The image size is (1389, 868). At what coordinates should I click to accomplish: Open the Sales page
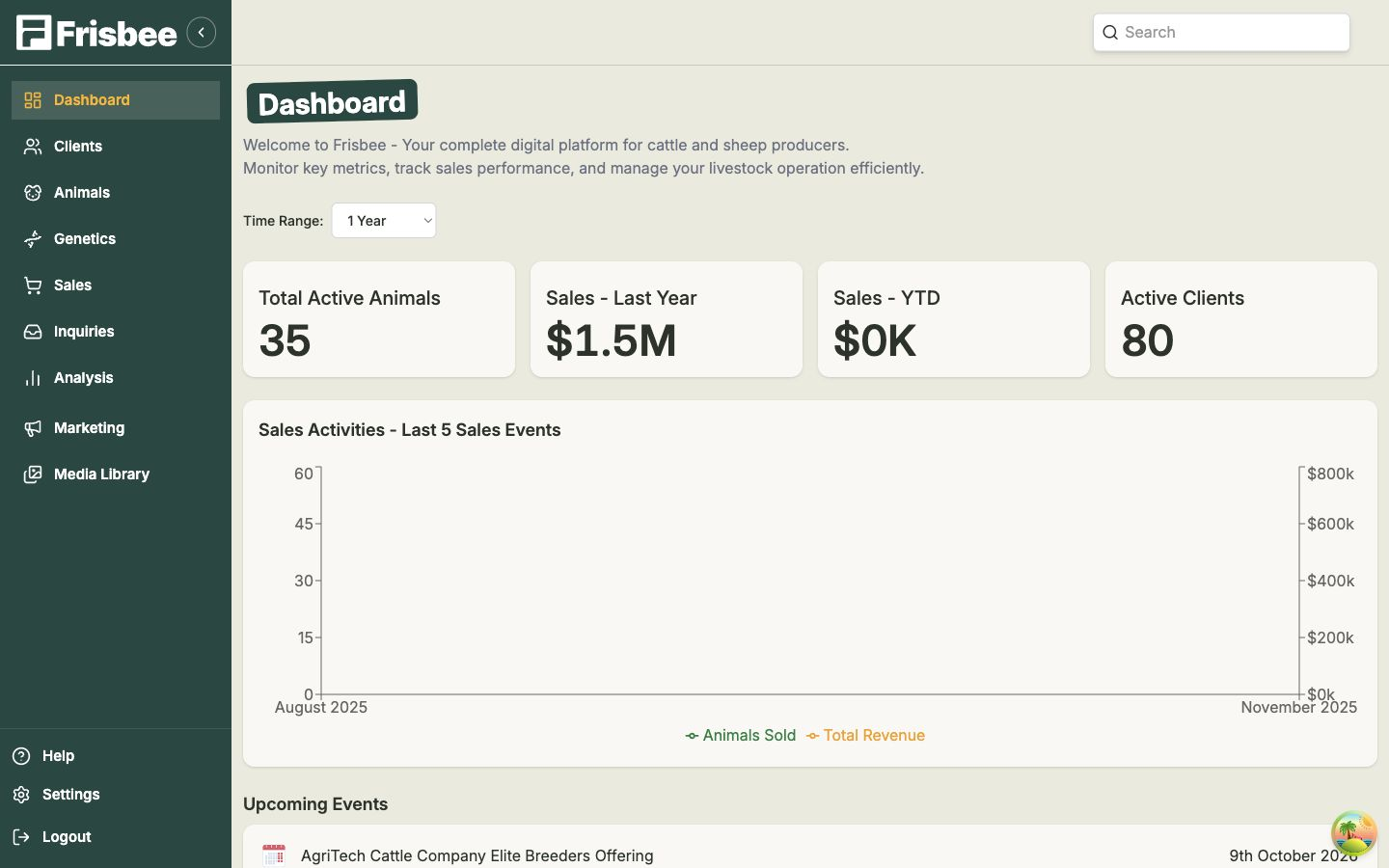116,285
